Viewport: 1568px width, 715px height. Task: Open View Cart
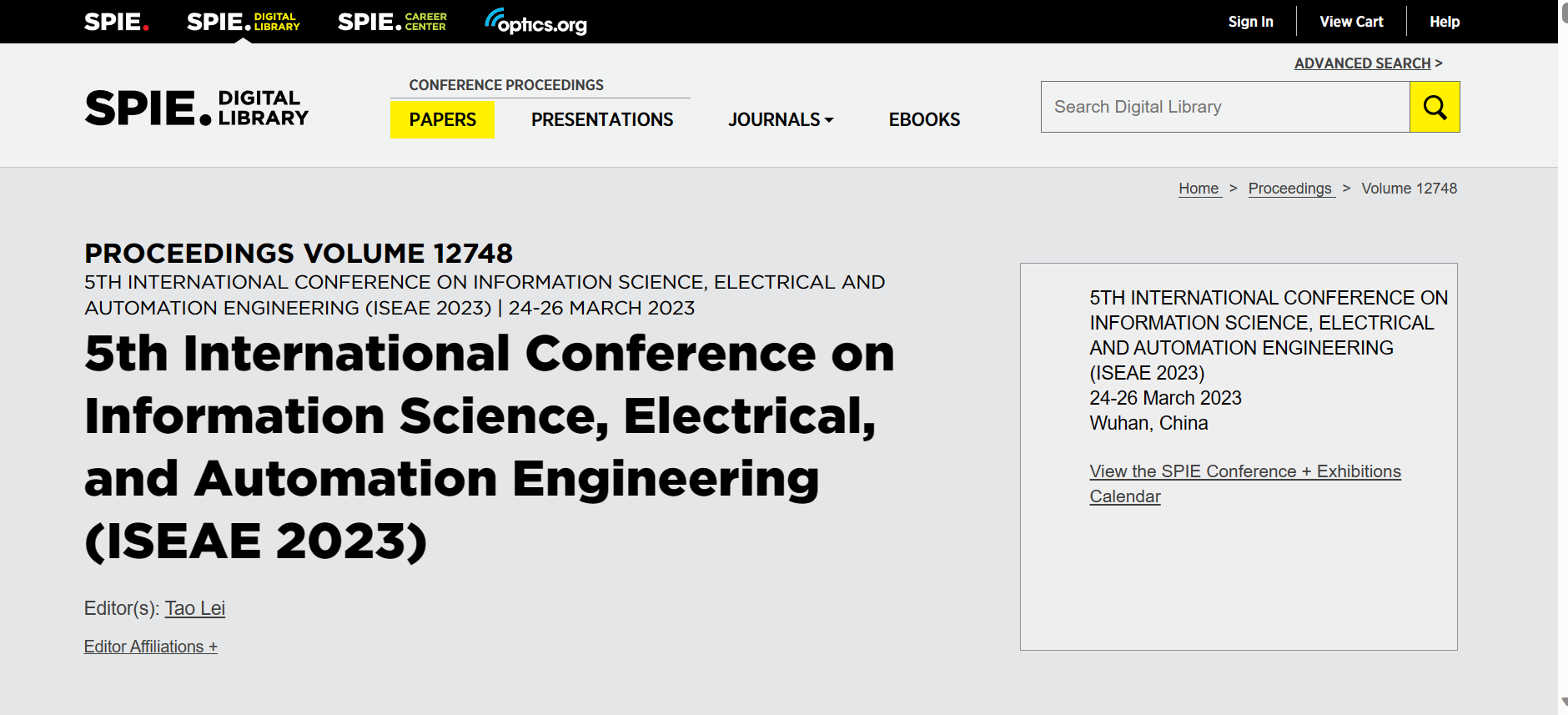(x=1351, y=22)
